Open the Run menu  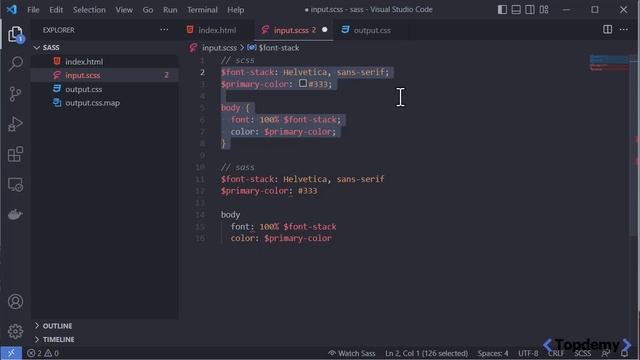(x=170, y=10)
